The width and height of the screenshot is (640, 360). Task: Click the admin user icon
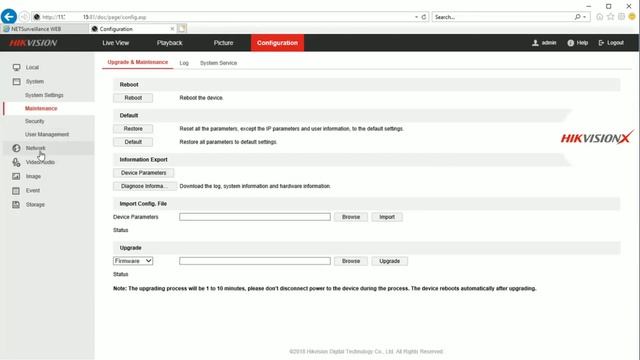point(535,43)
